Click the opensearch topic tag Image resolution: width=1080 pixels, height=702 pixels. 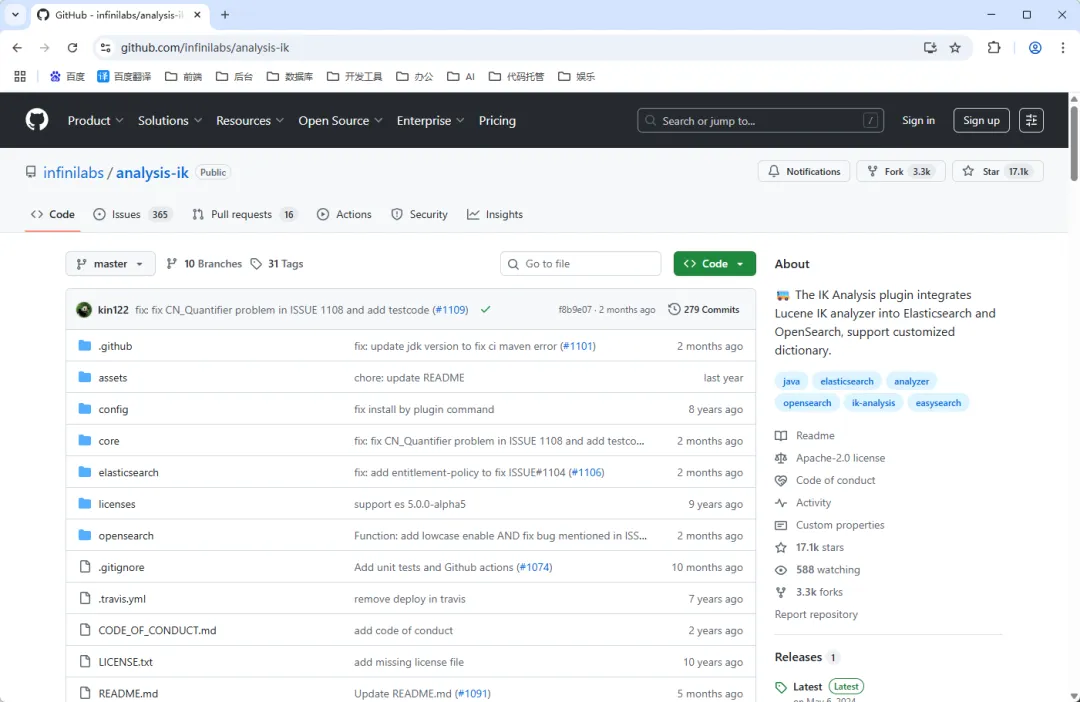point(807,402)
